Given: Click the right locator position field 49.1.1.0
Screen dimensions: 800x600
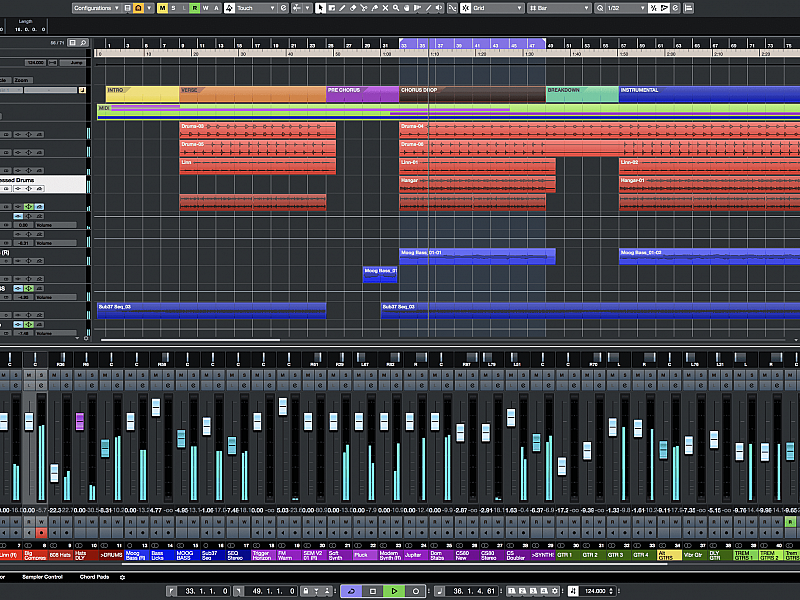Looking at the screenshot, I should click(x=272, y=591).
